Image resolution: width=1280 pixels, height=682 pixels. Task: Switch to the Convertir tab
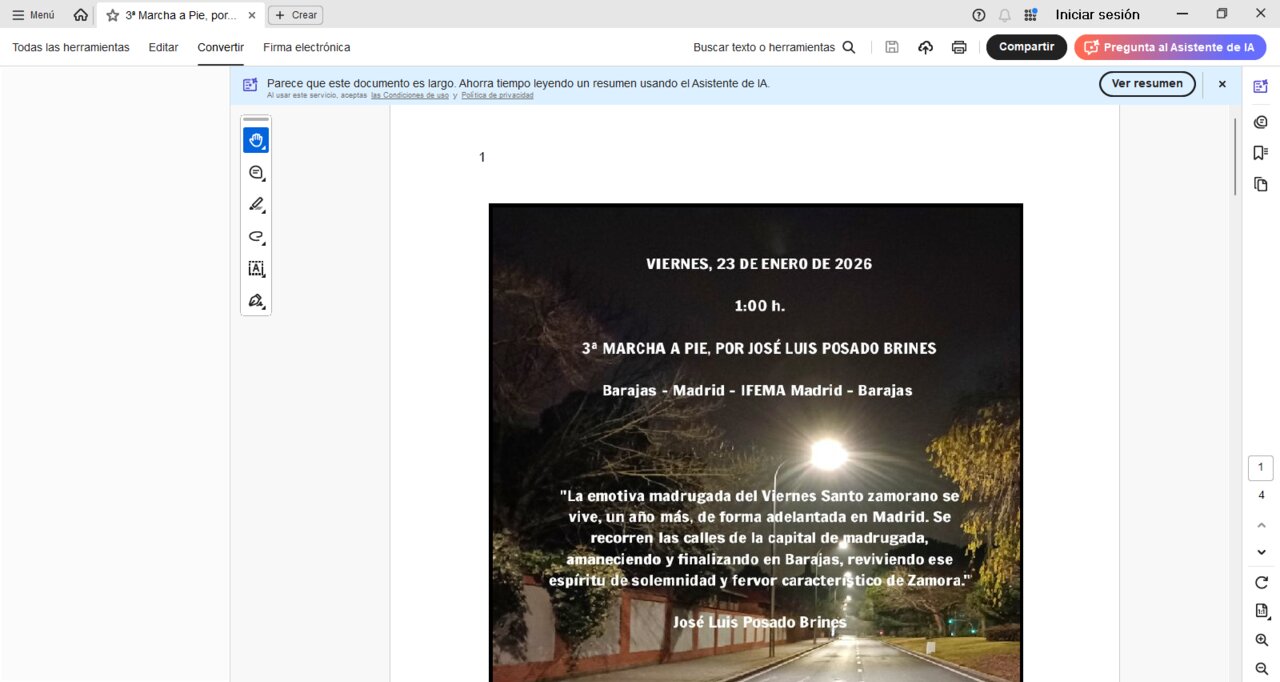click(x=220, y=47)
